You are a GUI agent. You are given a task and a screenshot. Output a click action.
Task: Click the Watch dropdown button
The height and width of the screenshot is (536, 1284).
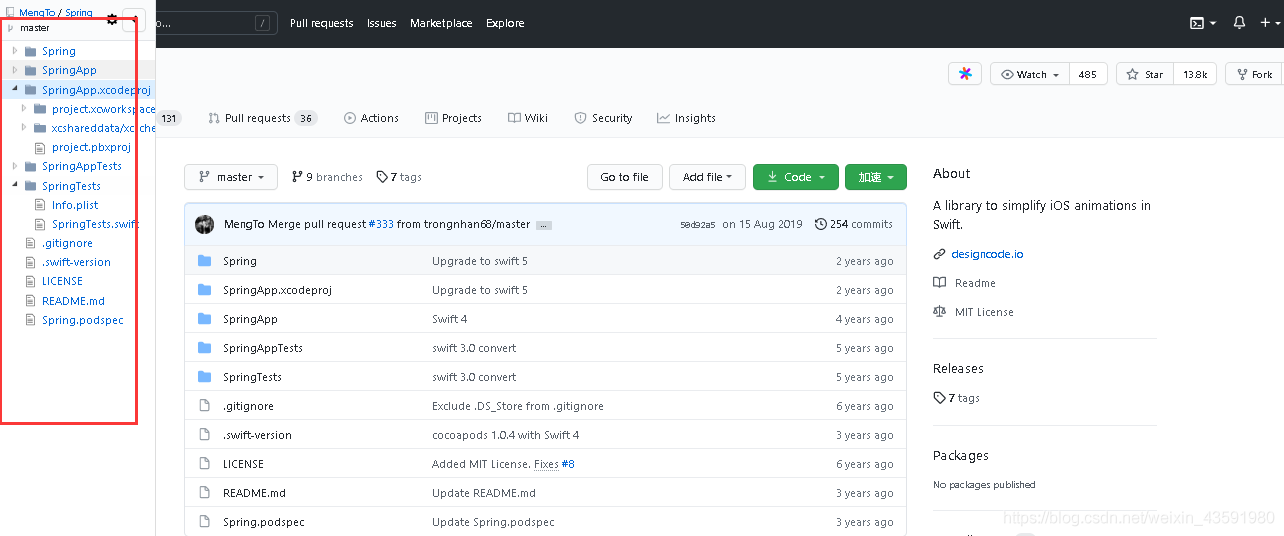(x=1030, y=74)
